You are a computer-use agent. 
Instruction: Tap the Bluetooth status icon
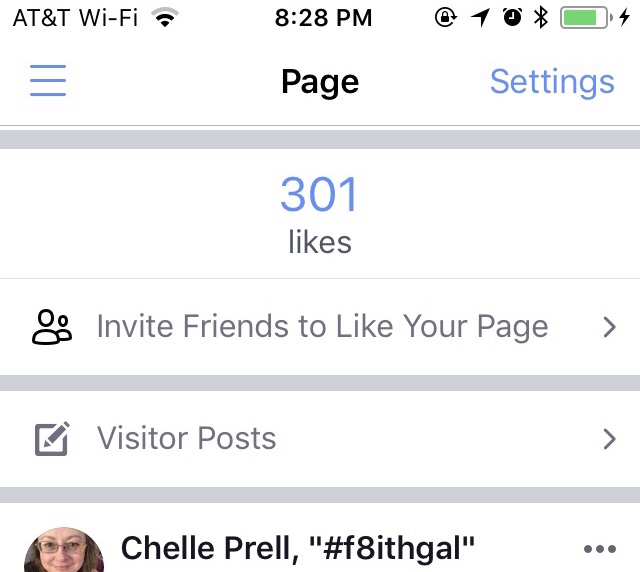tap(541, 17)
